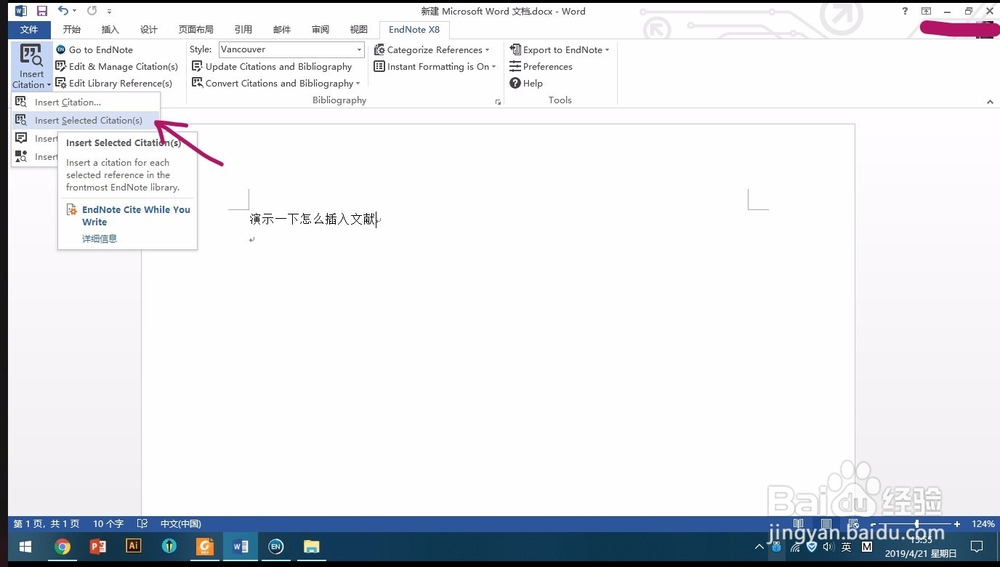
Task: Switch to the 审阅 tab
Action: pyautogui.click(x=320, y=29)
